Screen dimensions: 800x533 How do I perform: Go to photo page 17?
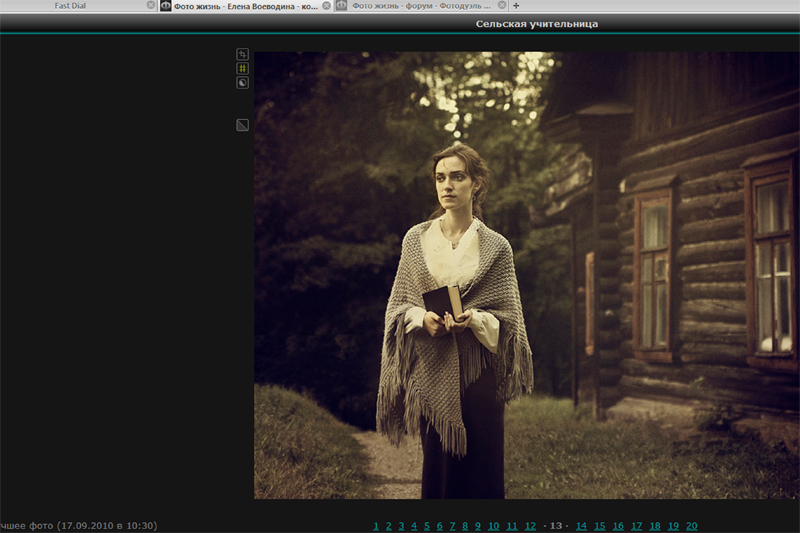[636, 526]
